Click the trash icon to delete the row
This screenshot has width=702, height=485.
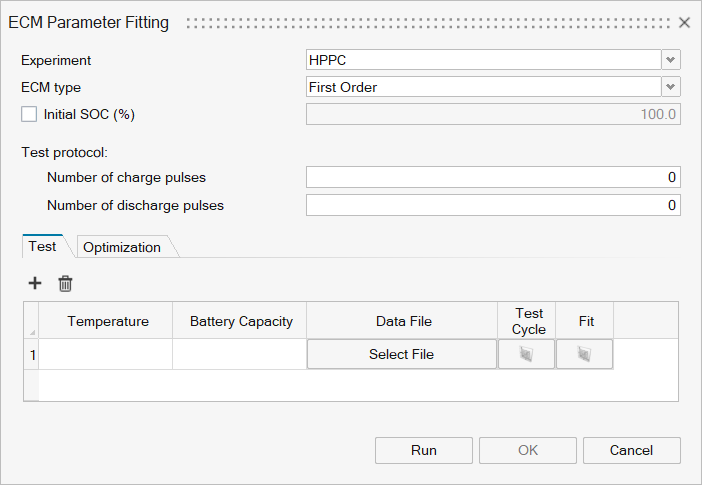coord(65,283)
